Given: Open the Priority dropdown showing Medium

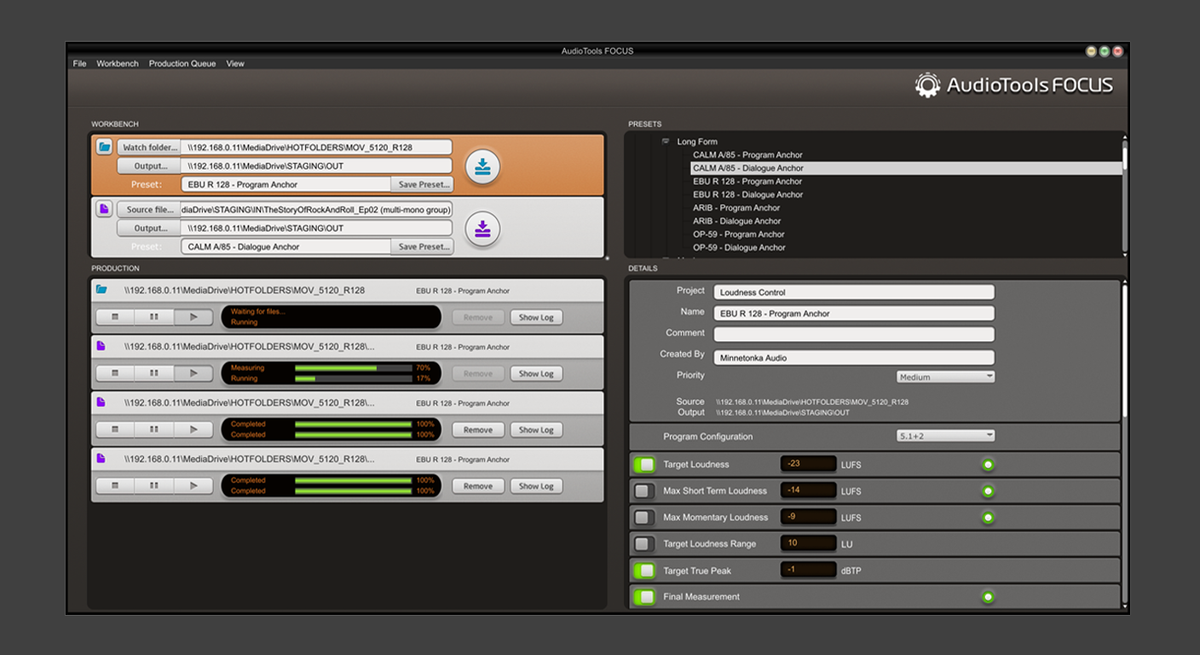Looking at the screenshot, I should (x=946, y=377).
